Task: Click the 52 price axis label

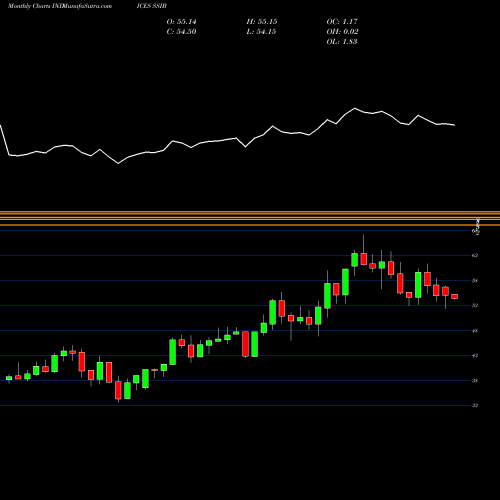Action: point(475,305)
